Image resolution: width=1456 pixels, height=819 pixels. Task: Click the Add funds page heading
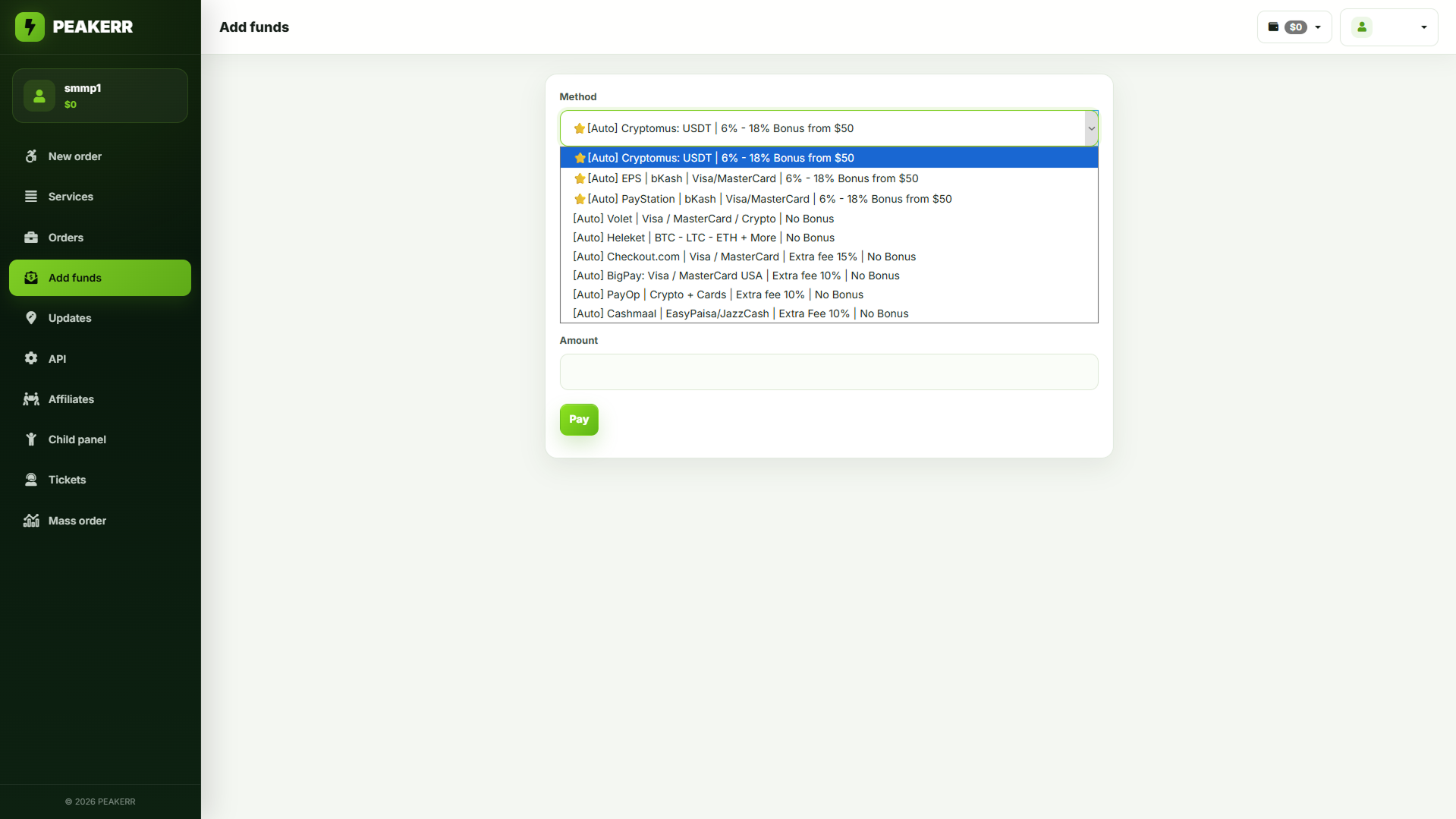coord(254,27)
